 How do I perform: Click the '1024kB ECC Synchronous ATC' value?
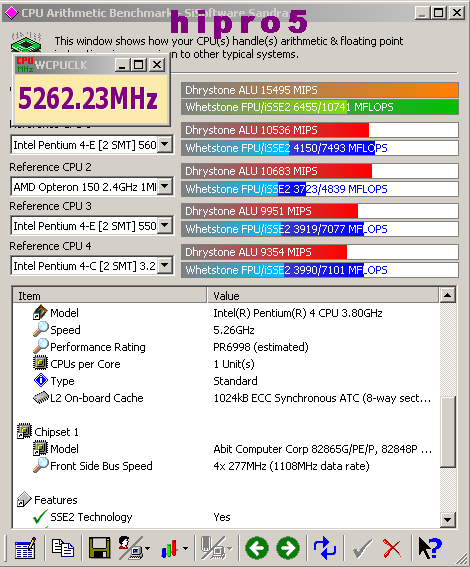tap(322, 398)
